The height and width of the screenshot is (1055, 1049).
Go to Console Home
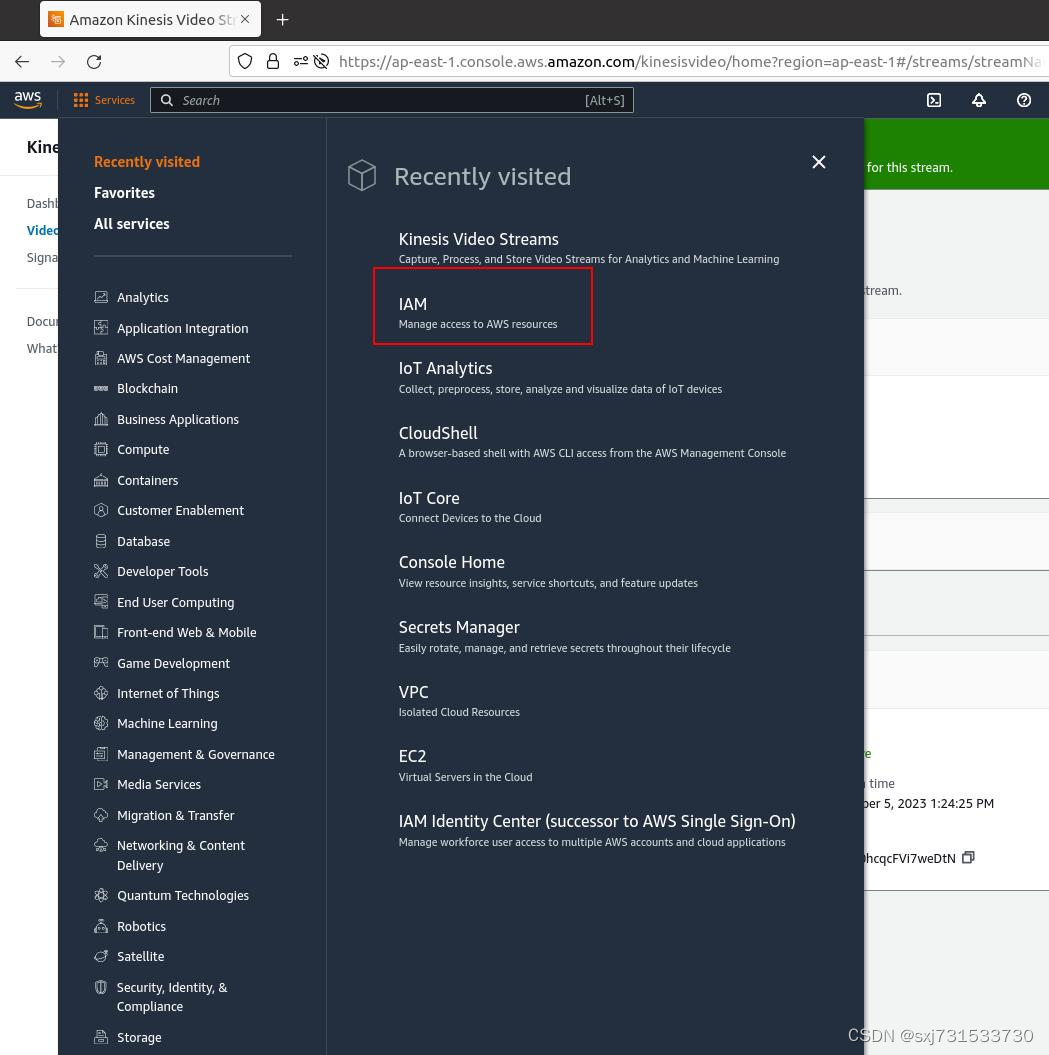[451, 562]
